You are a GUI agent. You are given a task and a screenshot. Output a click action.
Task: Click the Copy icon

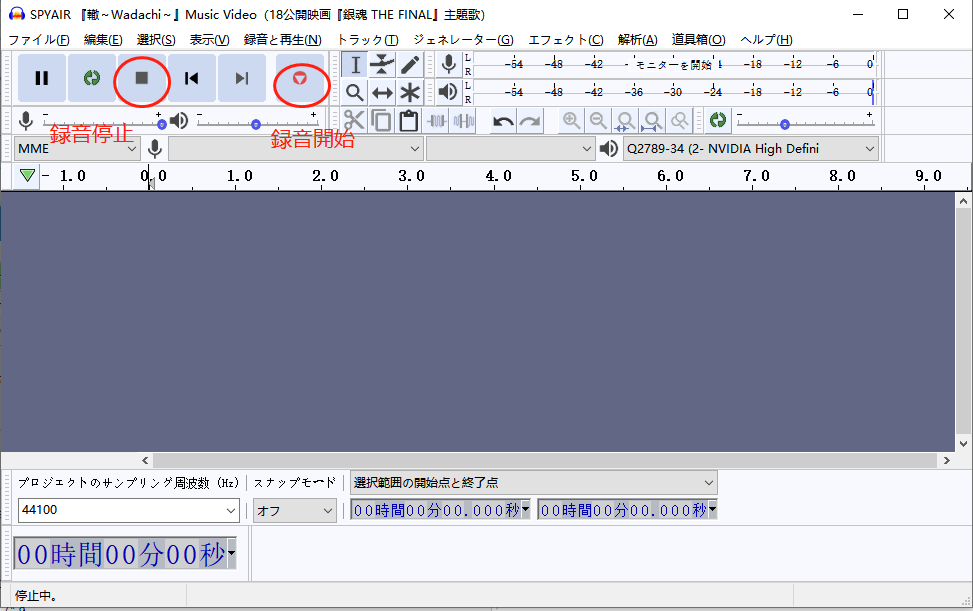coord(381,120)
